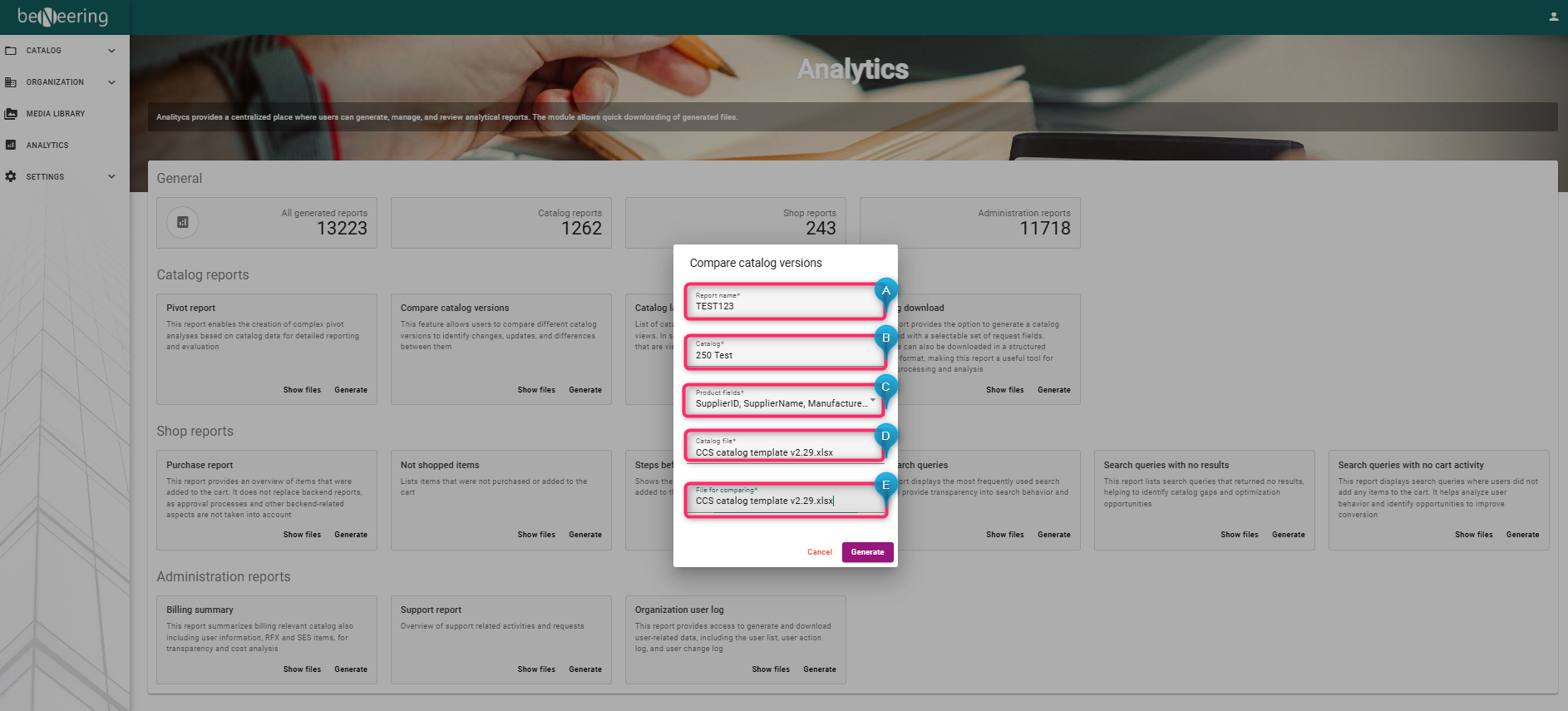Viewport: 1568px width, 711px height.
Task: Expand the Settings menu chevron
Action: (111, 177)
